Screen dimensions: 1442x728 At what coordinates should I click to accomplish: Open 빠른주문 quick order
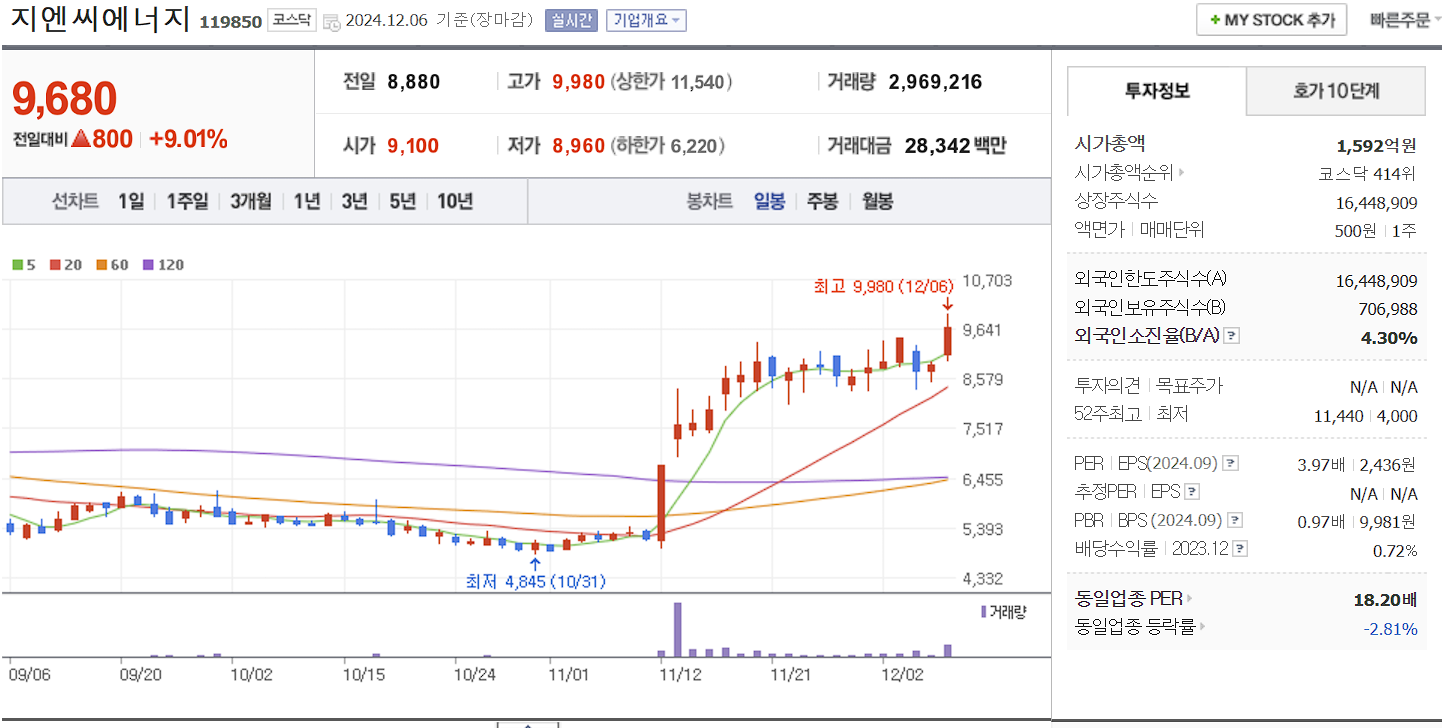click(1401, 18)
